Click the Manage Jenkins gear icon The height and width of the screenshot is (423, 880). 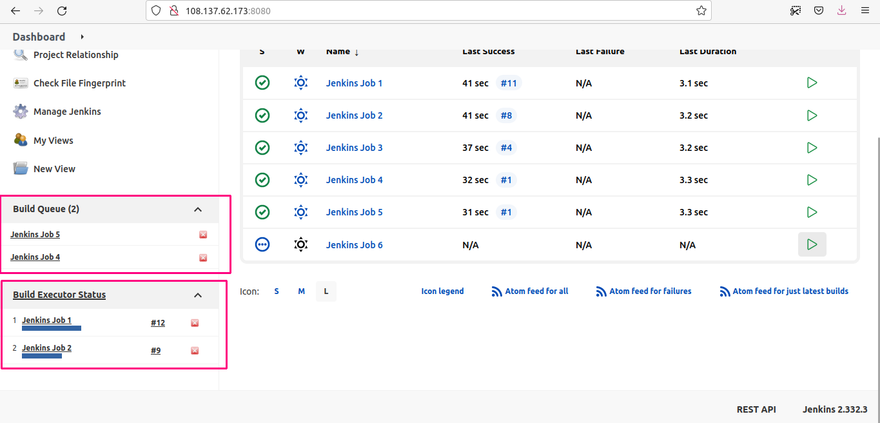[x=20, y=111]
